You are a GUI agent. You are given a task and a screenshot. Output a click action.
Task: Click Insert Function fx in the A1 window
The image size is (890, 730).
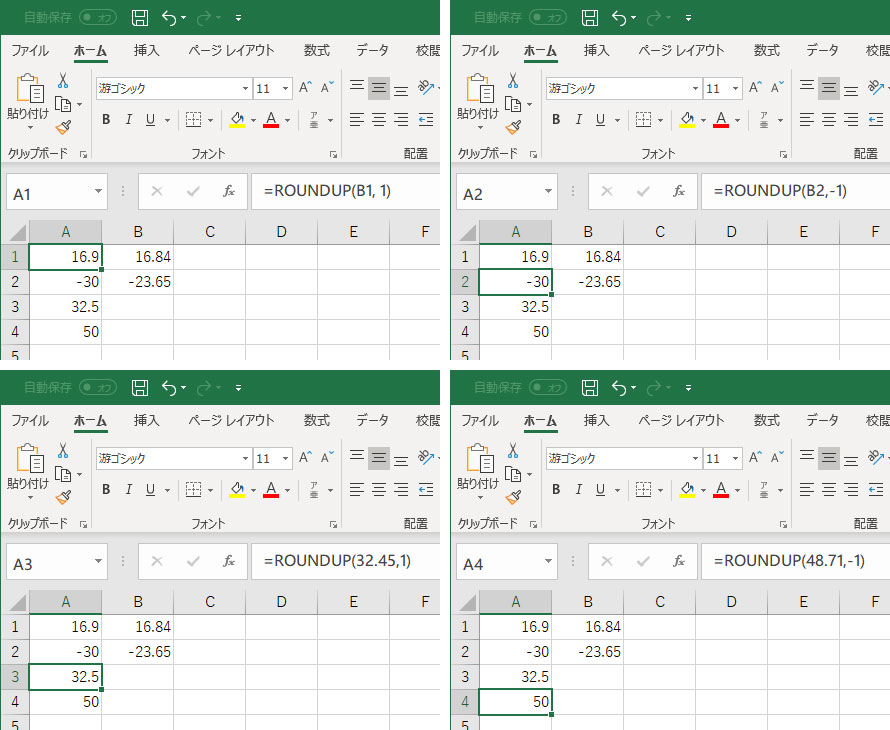tap(229, 191)
